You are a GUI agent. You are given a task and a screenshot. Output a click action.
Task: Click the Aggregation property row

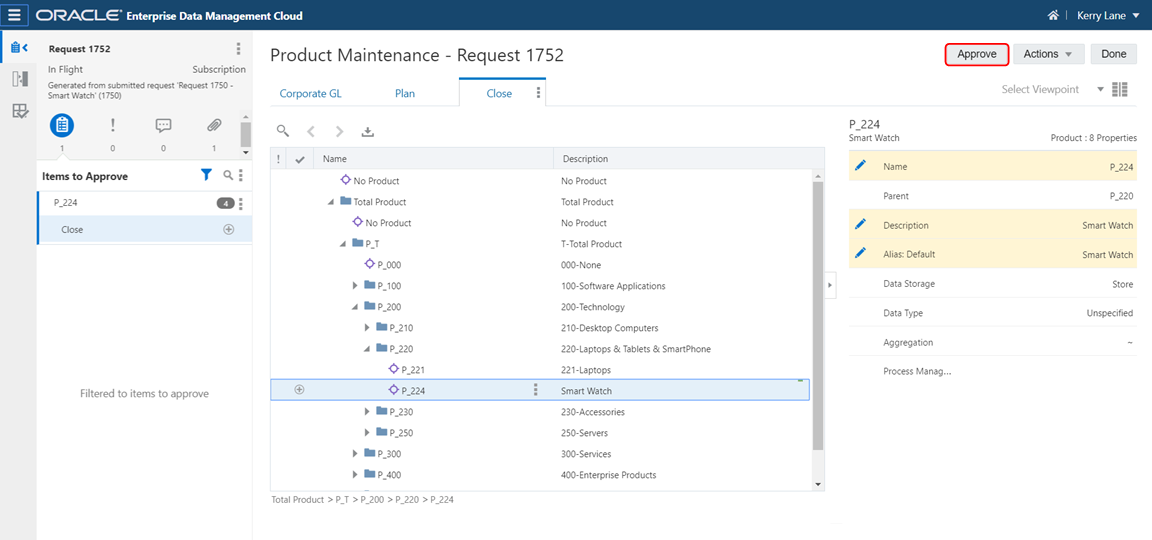(x=993, y=342)
